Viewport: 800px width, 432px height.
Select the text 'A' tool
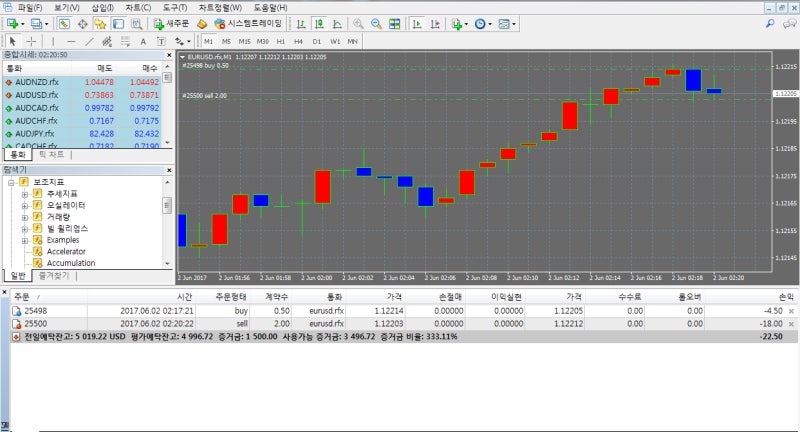pos(143,41)
